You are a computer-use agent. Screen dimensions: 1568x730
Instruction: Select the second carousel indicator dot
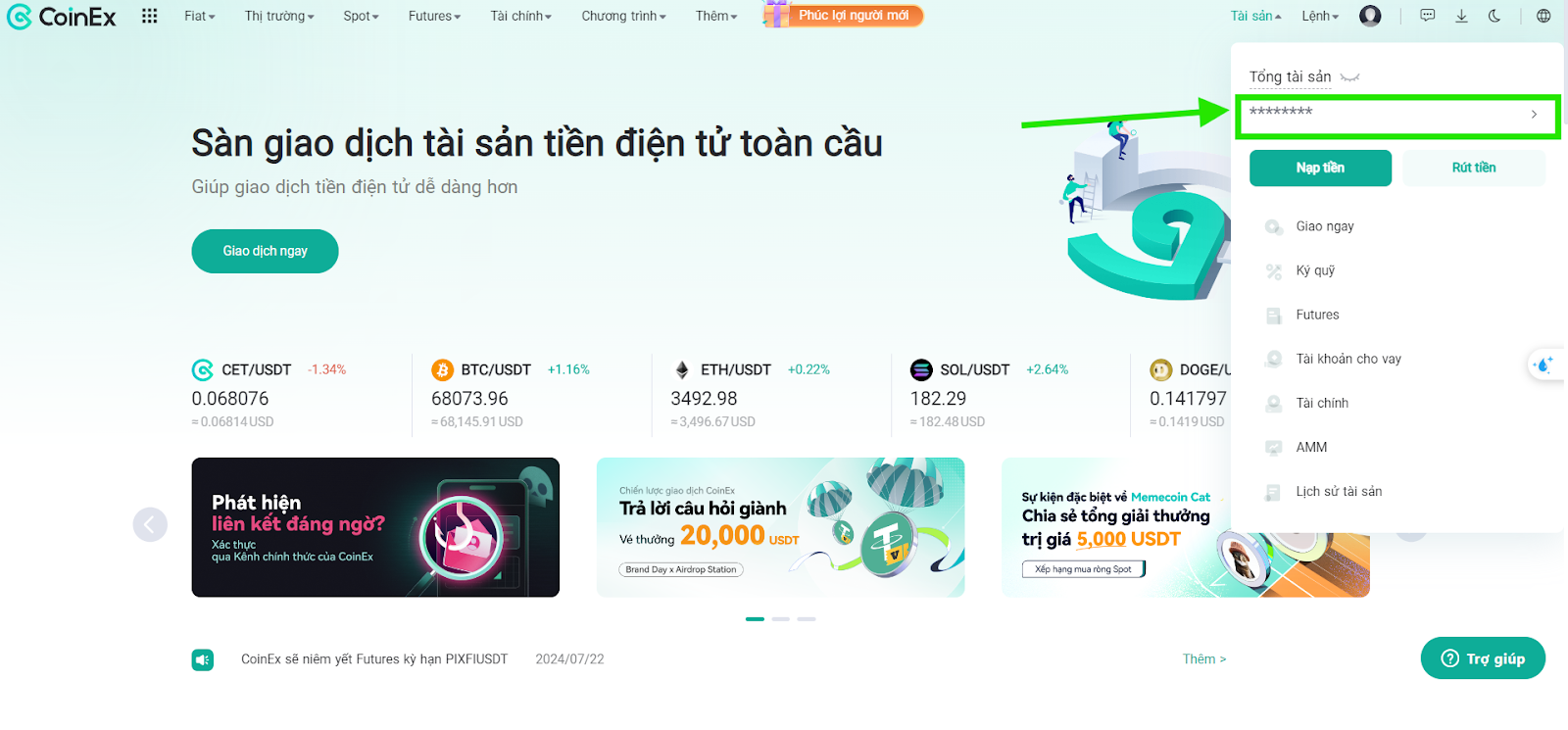[x=780, y=619]
